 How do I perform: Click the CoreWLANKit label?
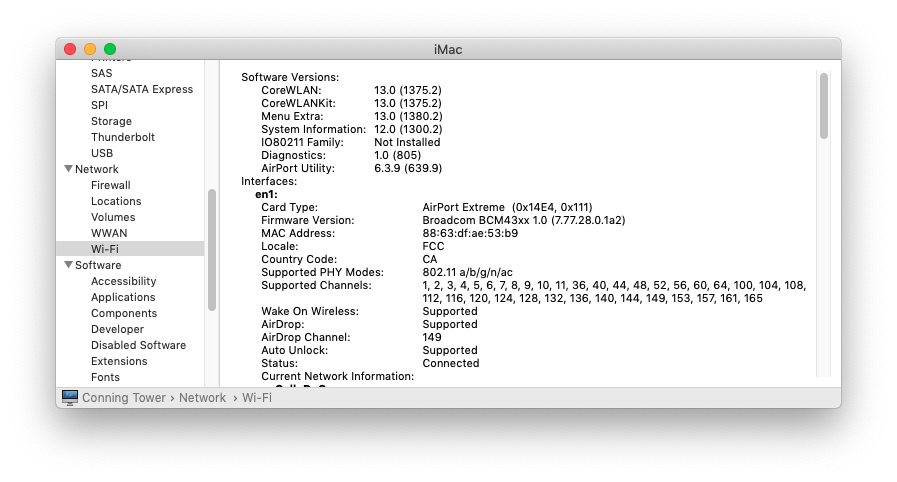299,103
